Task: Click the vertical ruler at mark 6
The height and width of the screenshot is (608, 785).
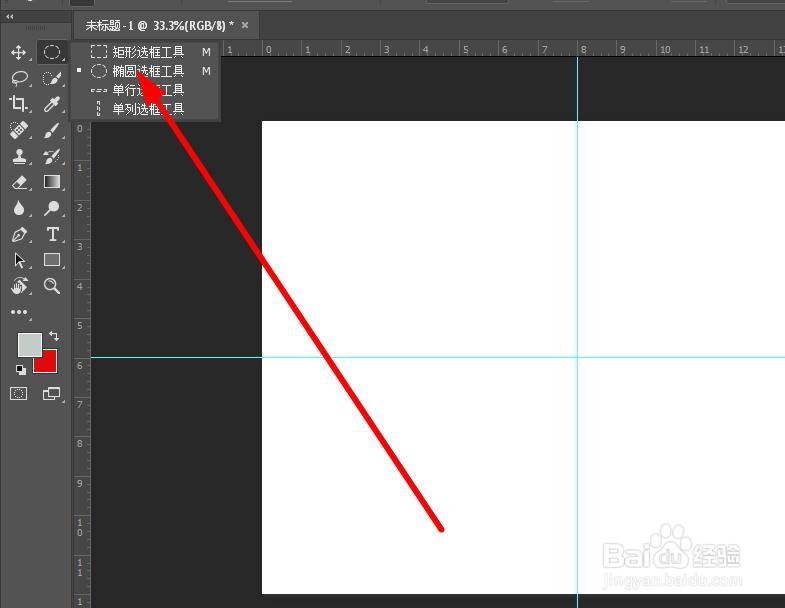Action: click(x=80, y=366)
